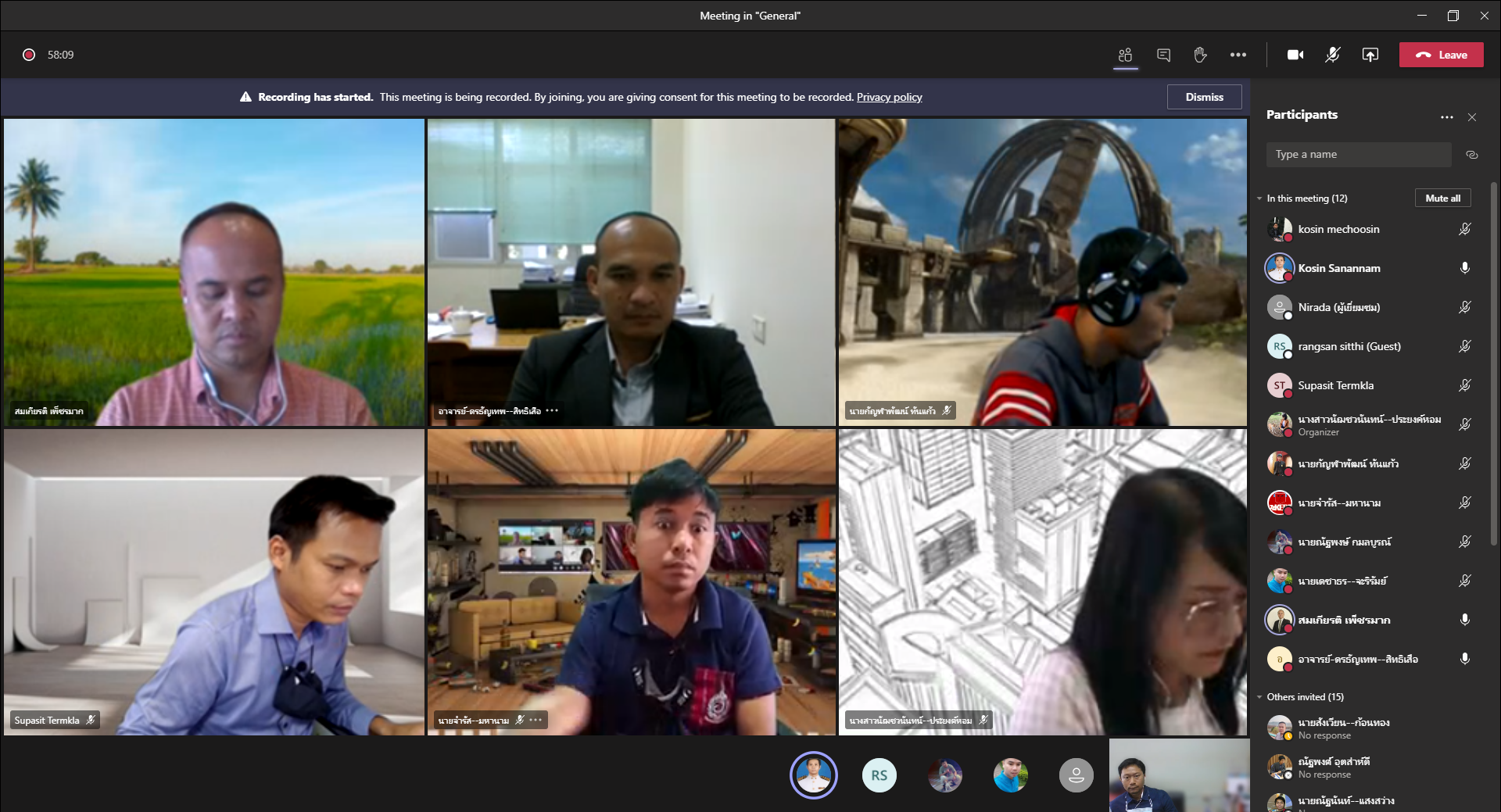Collapse the In this meeting section

[x=1259, y=199]
